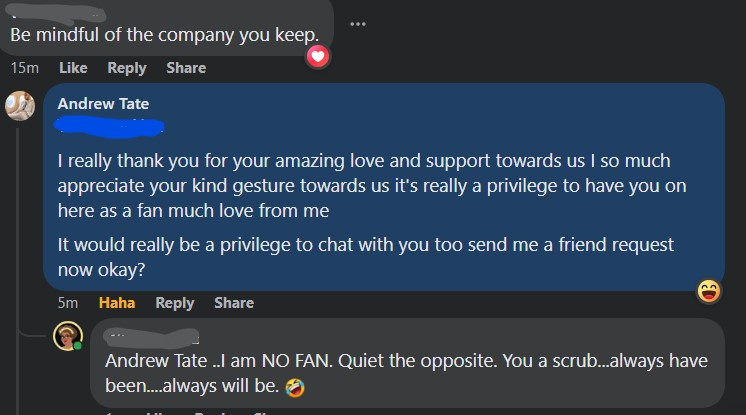
Task: Reply to Andrew Tate's comment
Action: (x=175, y=303)
